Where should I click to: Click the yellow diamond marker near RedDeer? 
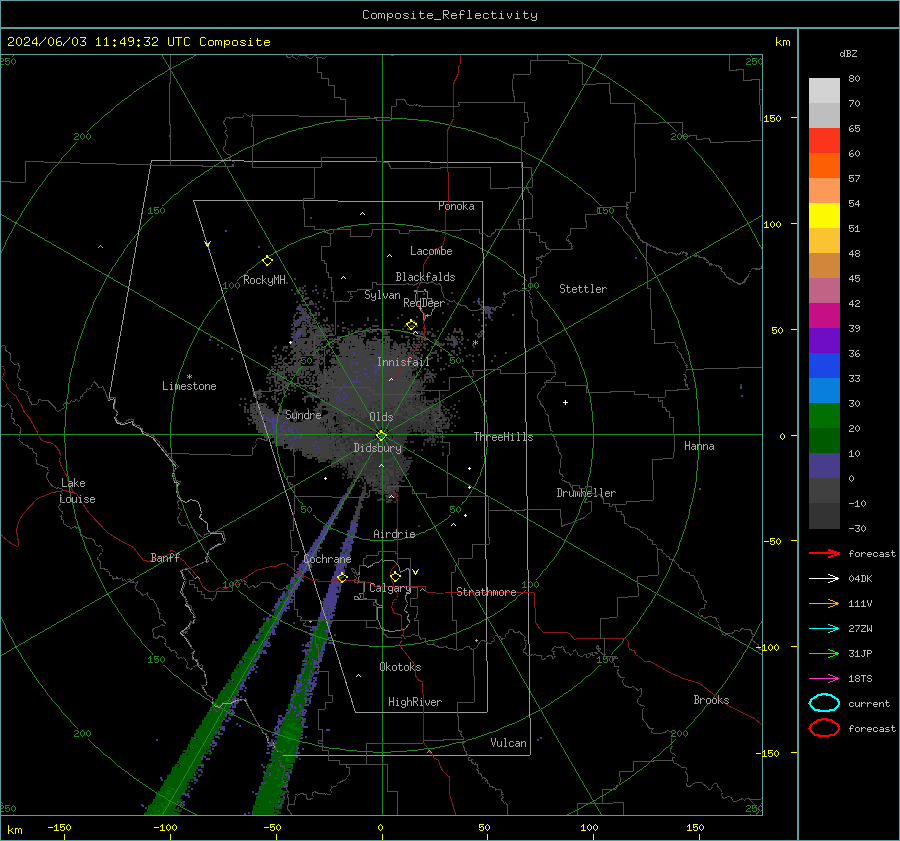click(x=411, y=325)
